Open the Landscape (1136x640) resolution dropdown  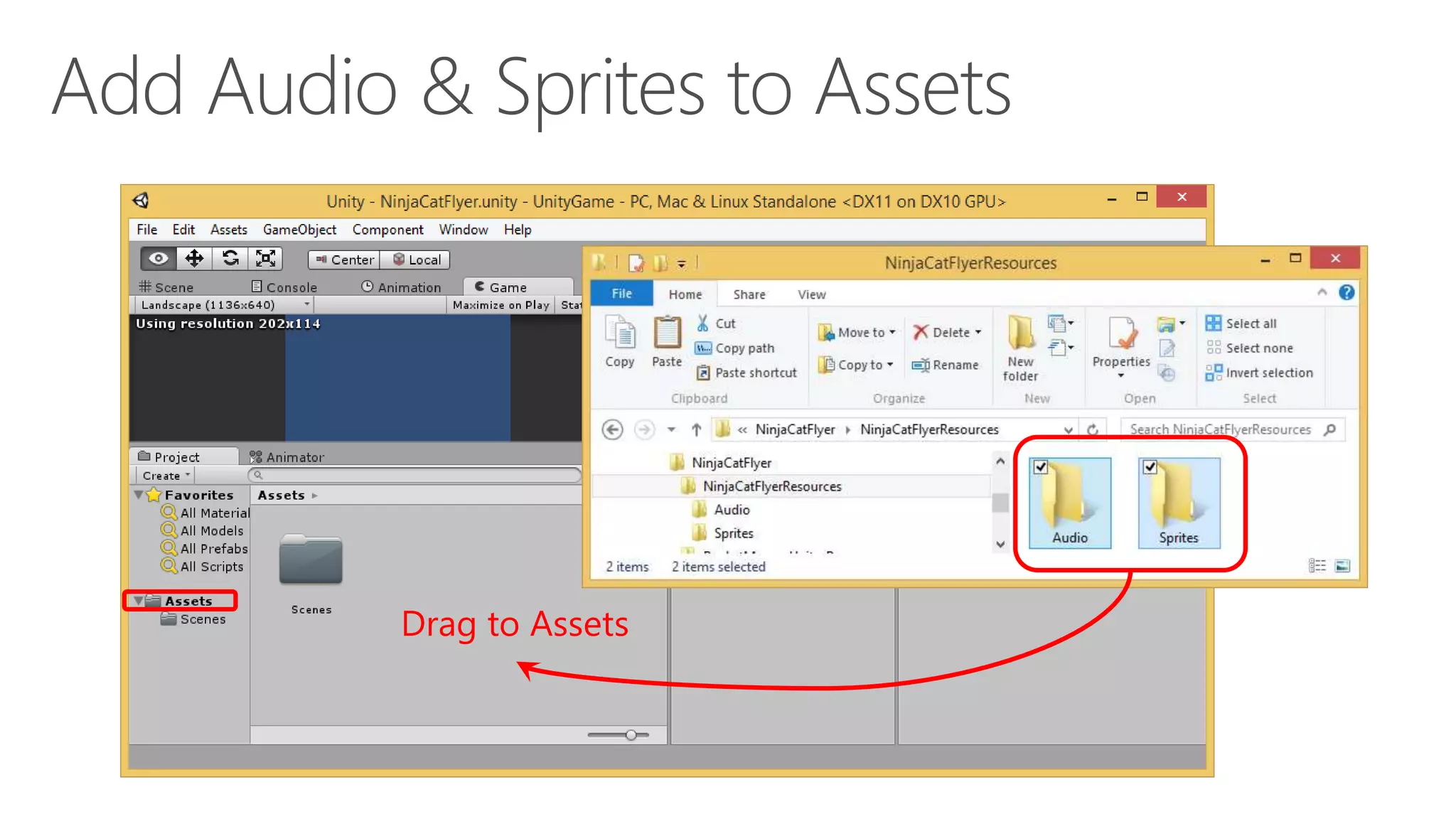(225, 305)
